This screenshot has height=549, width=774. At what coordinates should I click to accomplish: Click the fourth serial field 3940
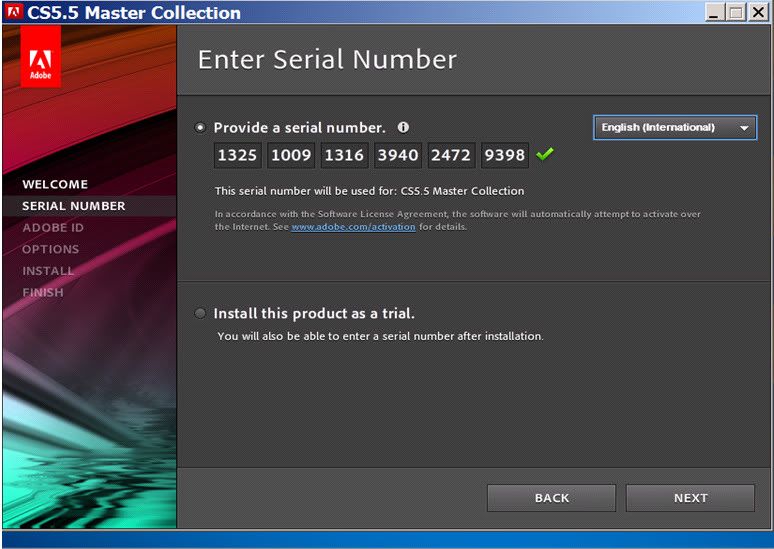tap(398, 155)
